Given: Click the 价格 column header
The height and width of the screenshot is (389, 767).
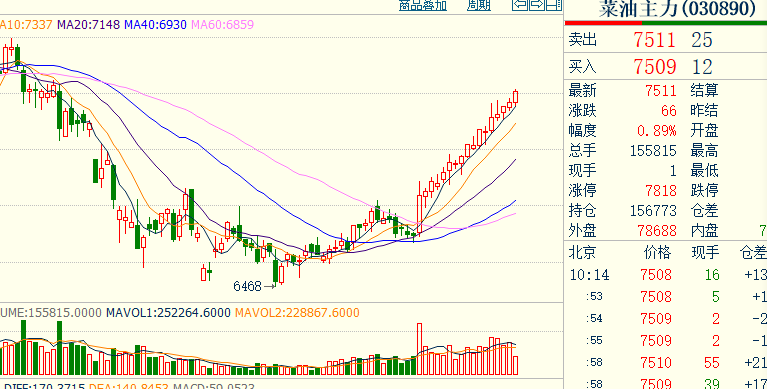Looking at the screenshot, I should 657,252.
